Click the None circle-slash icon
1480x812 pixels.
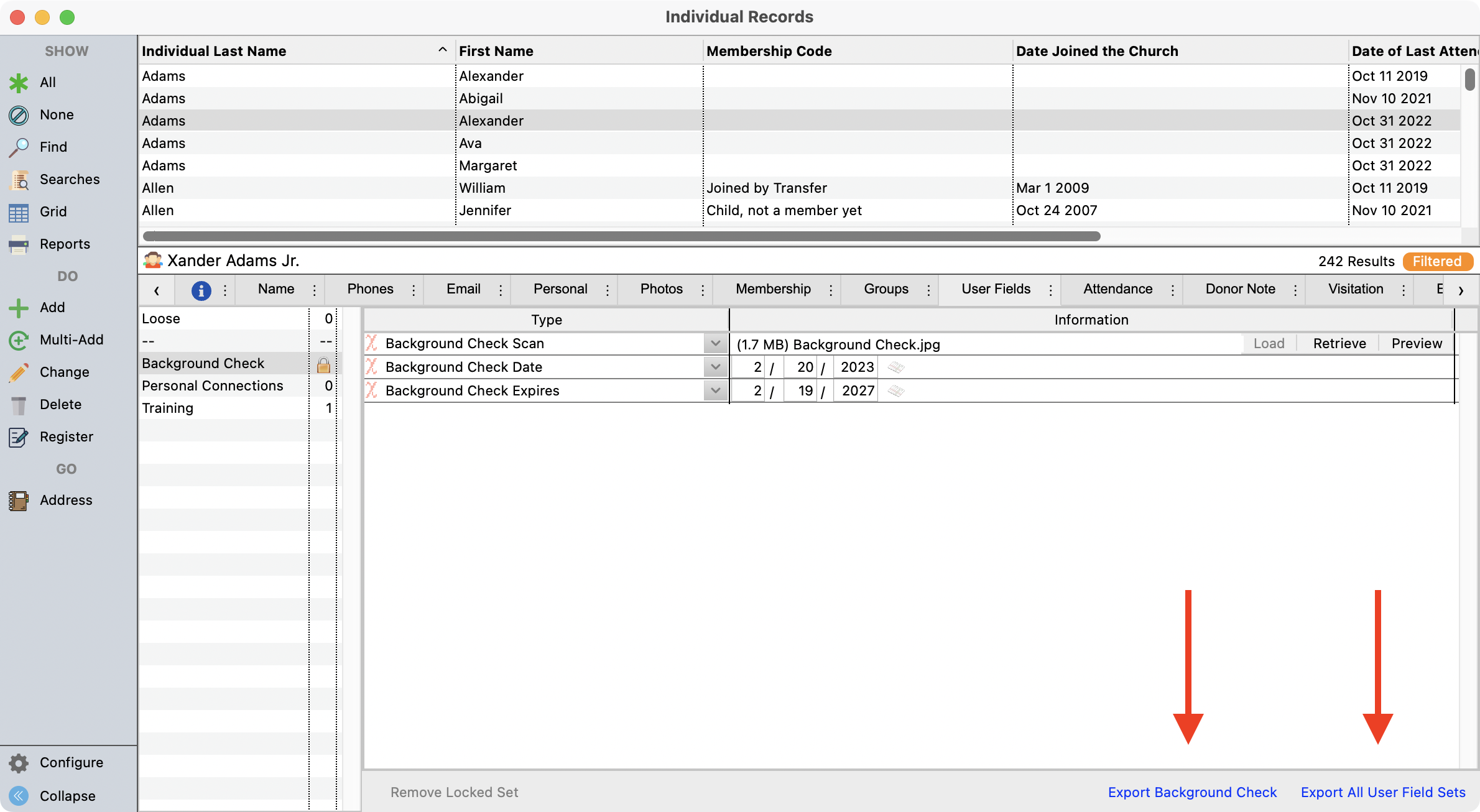19,115
